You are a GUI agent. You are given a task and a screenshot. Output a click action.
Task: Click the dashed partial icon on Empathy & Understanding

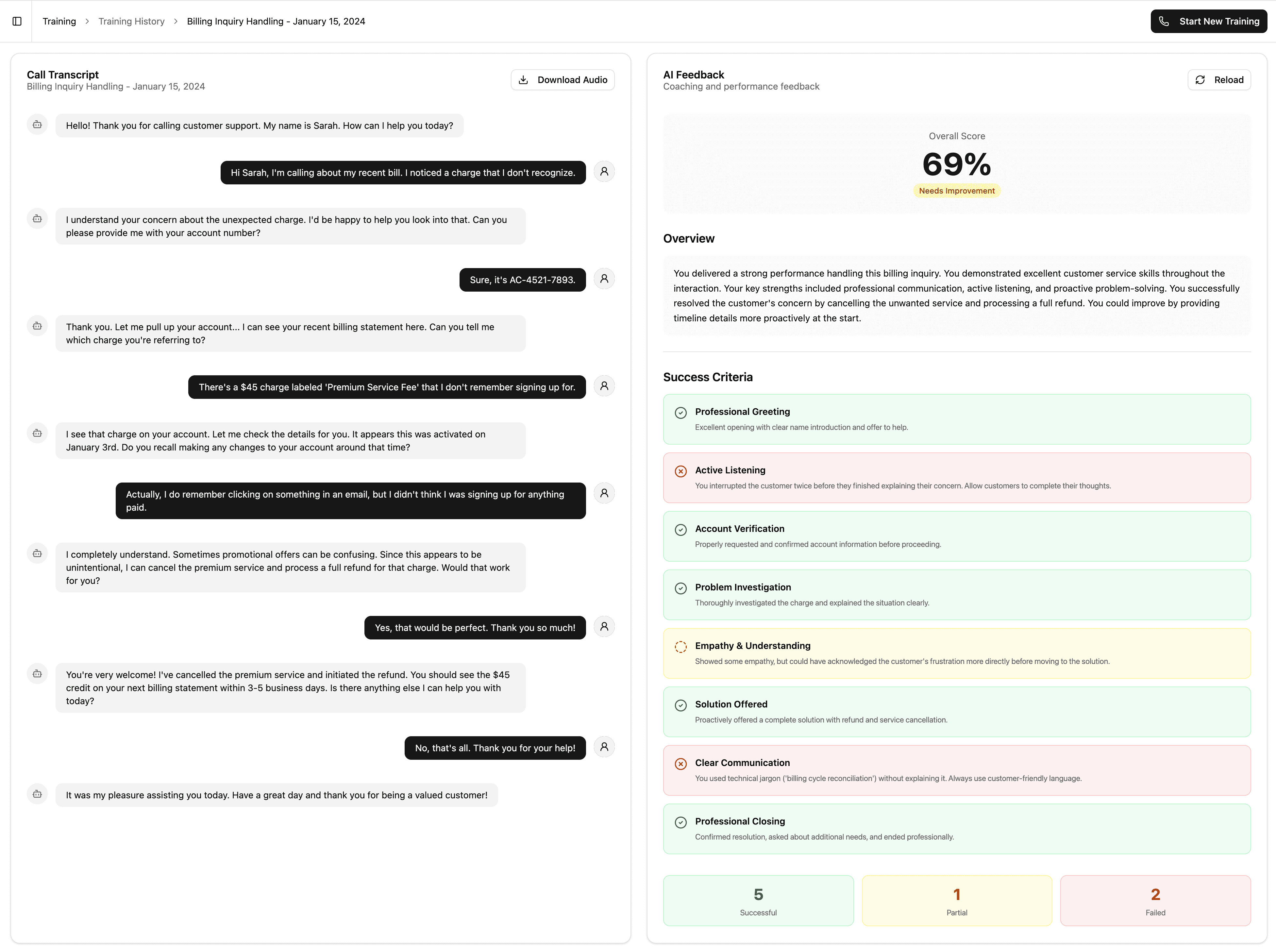coord(680,647)
